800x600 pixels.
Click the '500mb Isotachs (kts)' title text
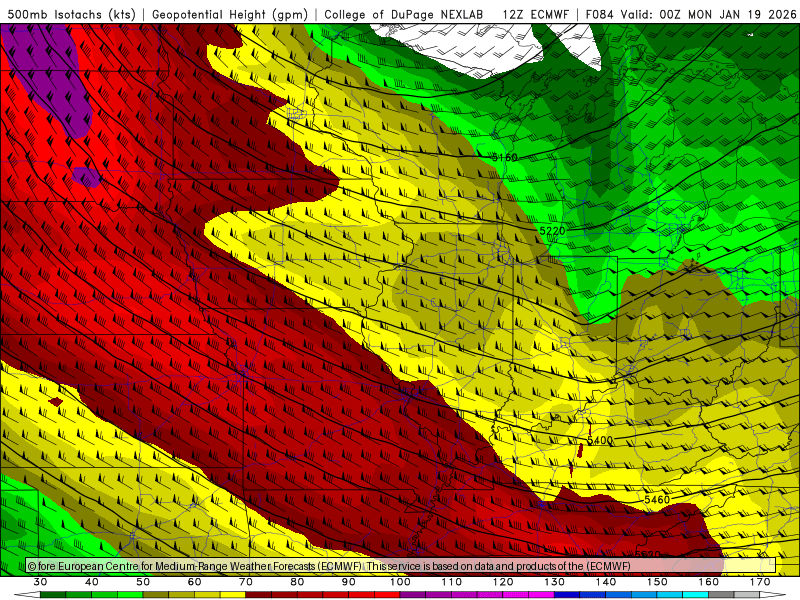click(x=71, y=14)
